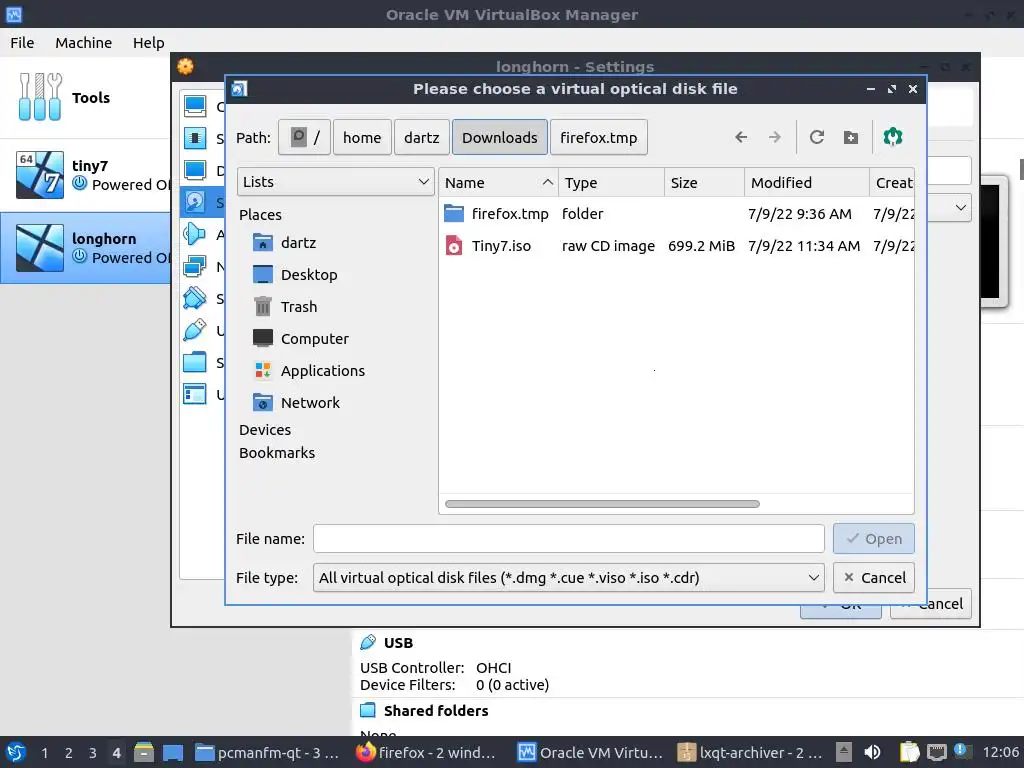Image resolution: width=1024 pixels, height=768 pixels.
Task: Go back in file dialog history
Action: click(741, 137)
